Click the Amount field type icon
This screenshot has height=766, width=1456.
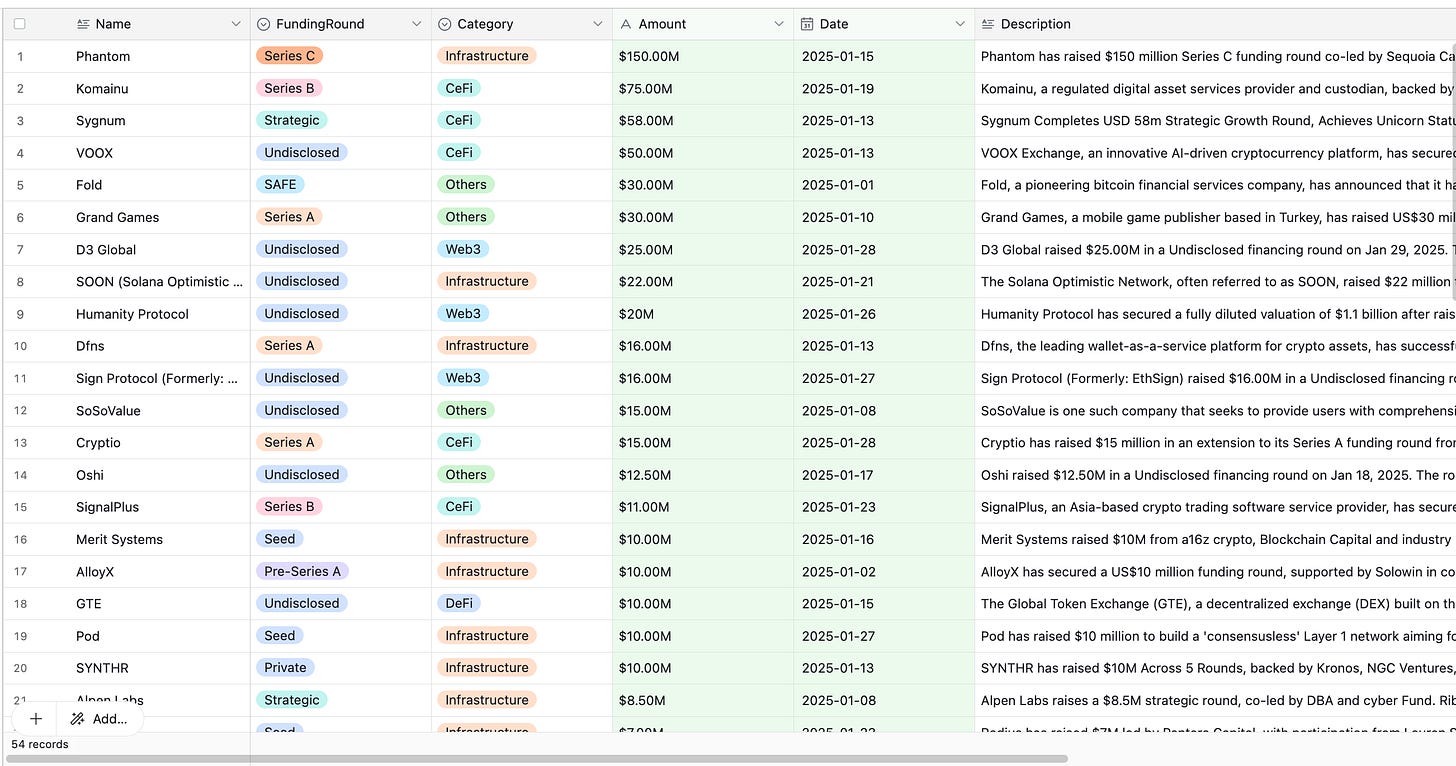click(x=626, y=24)
